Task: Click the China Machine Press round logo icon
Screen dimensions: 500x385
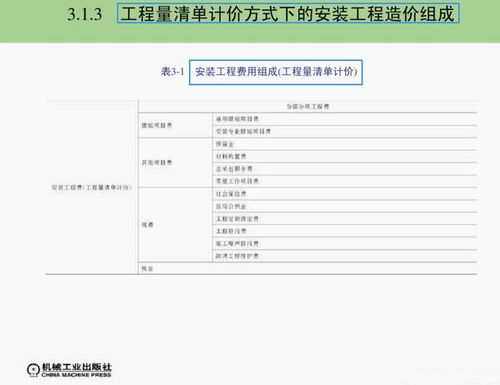Action: (x=33, y=370)
